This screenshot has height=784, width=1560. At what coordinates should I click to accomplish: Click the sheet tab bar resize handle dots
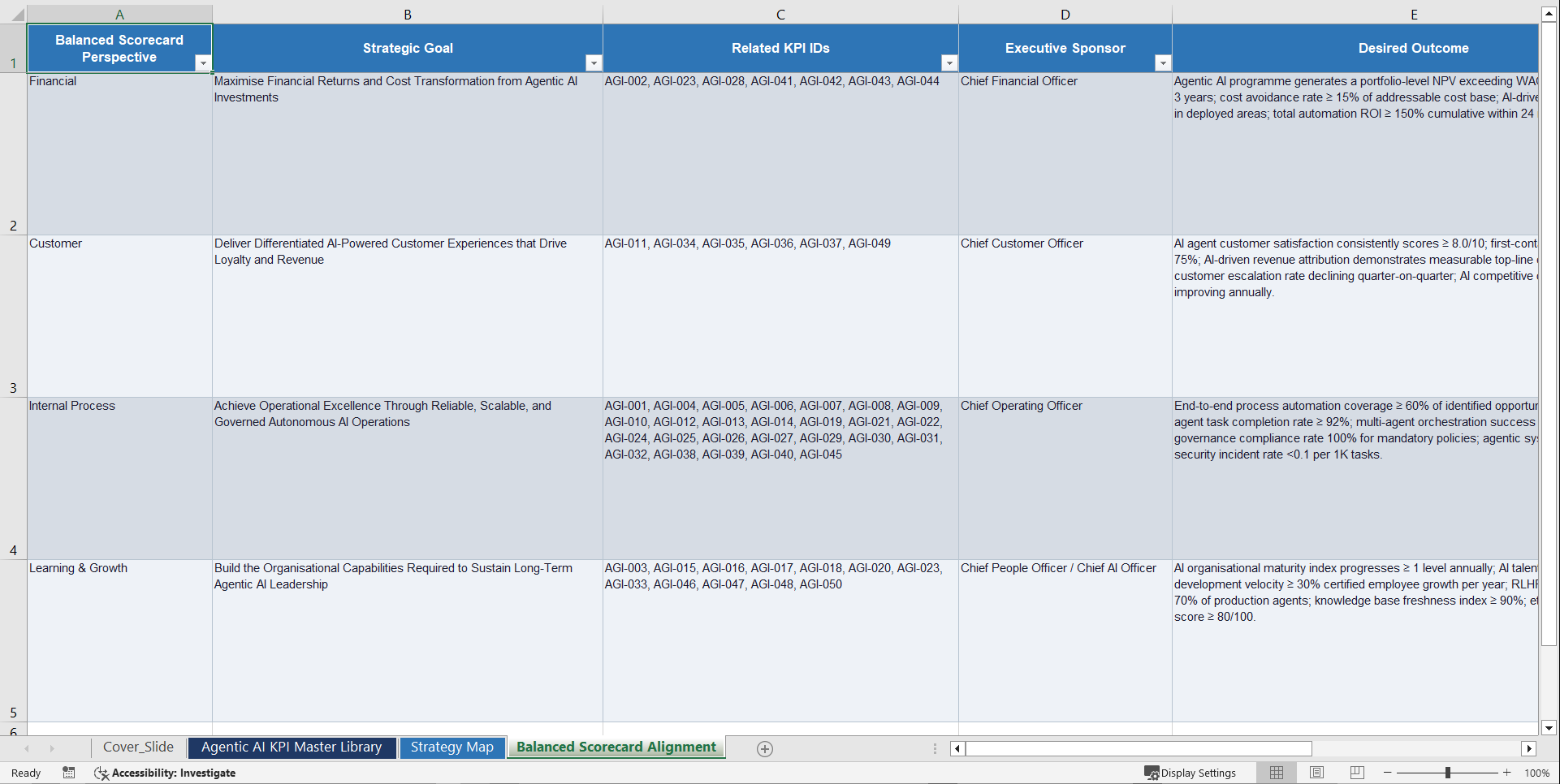(x=935, y=749)
